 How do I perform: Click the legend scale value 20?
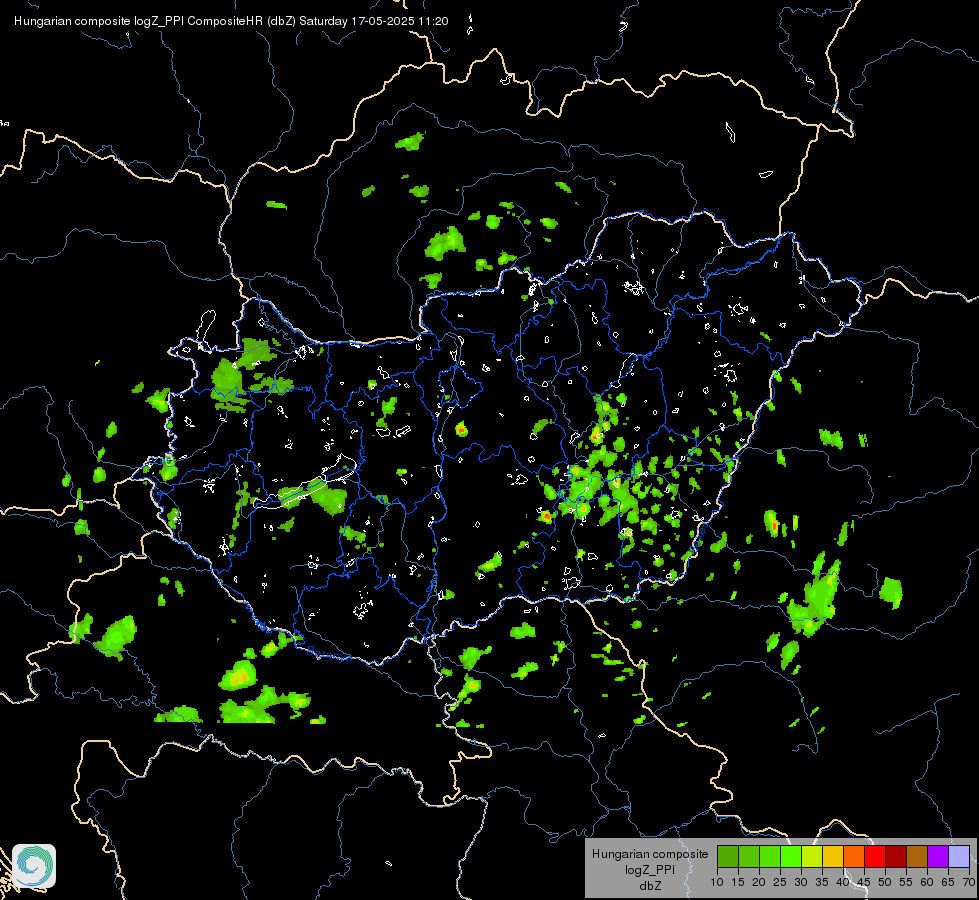point(759,882)
